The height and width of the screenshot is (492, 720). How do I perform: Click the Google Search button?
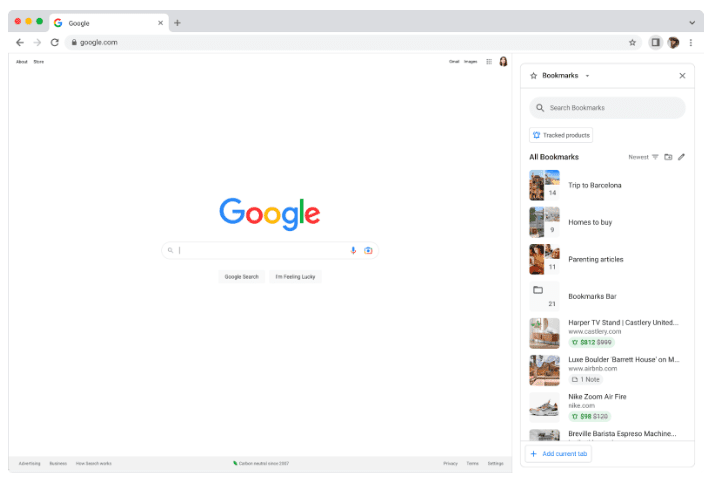point(241,276)
